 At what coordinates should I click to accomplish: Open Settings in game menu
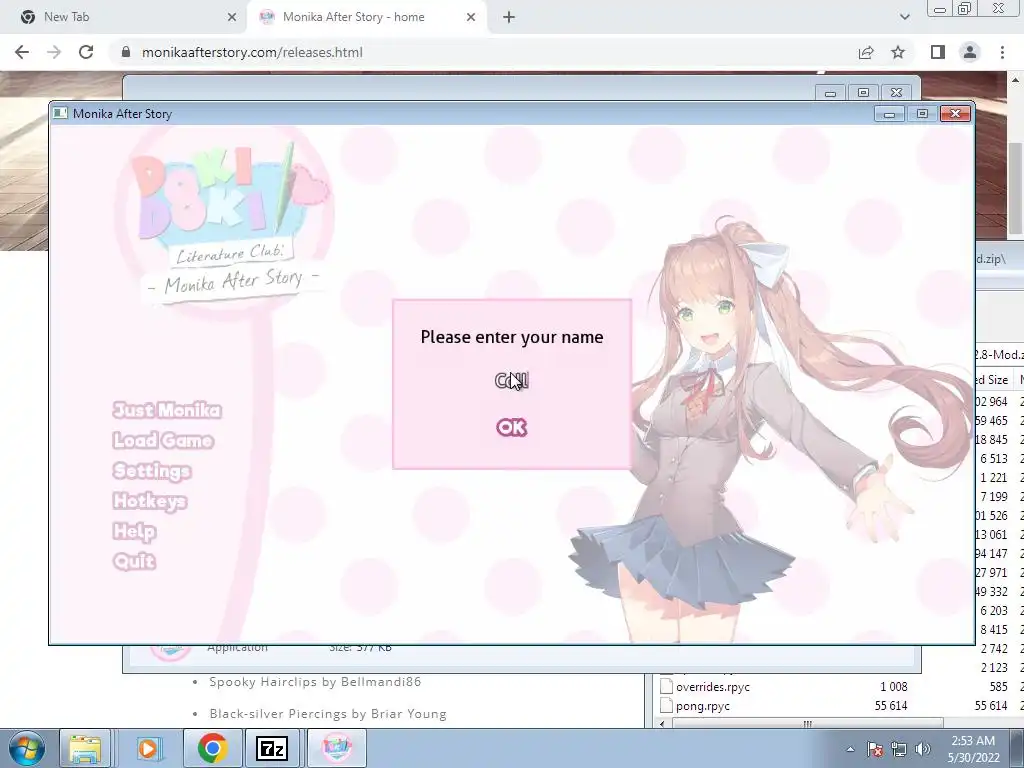pyautogui.click(x=152, y=470)
